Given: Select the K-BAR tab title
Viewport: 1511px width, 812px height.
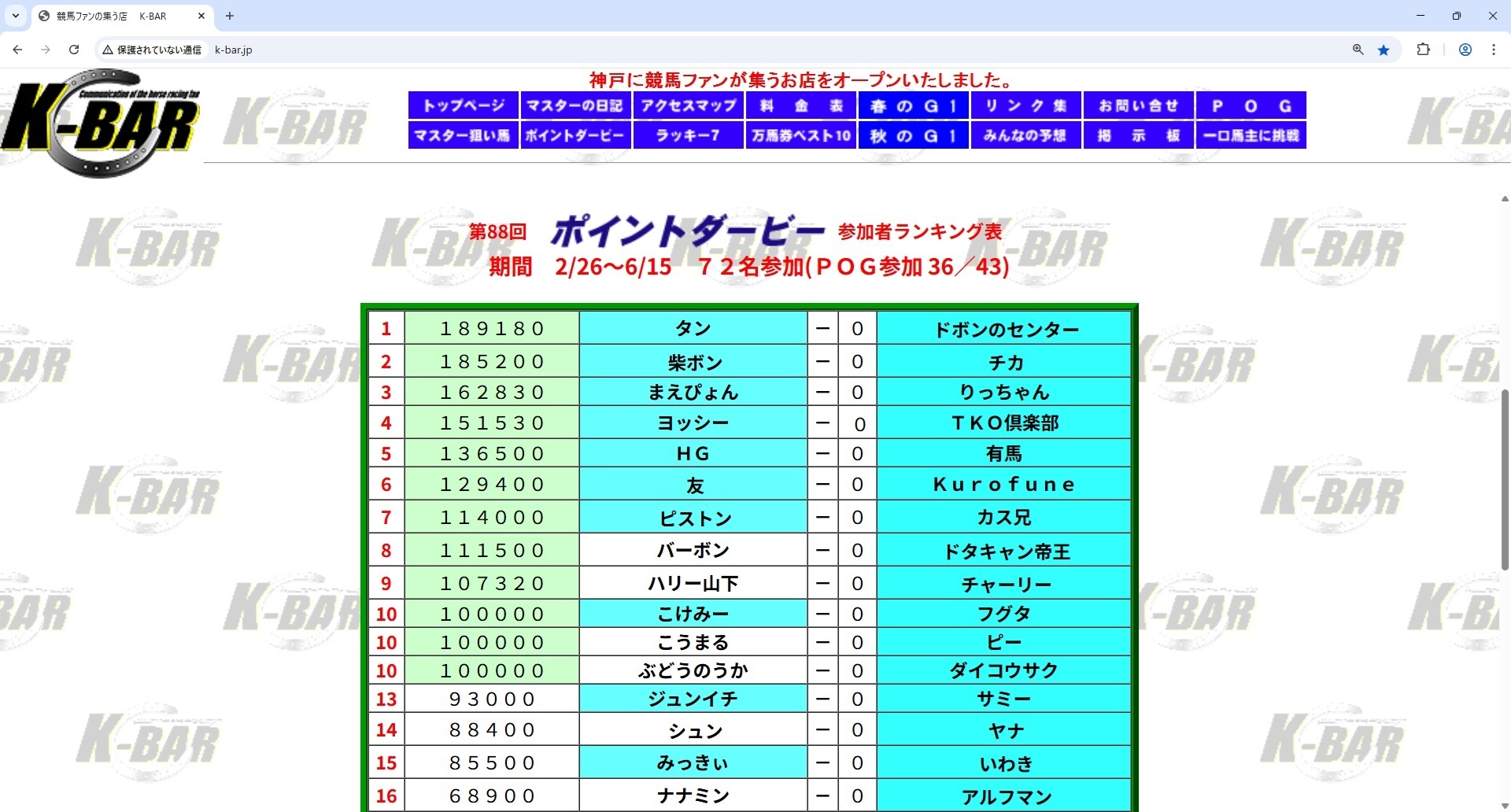Looking at the screenshot, I should click(112, 16).
